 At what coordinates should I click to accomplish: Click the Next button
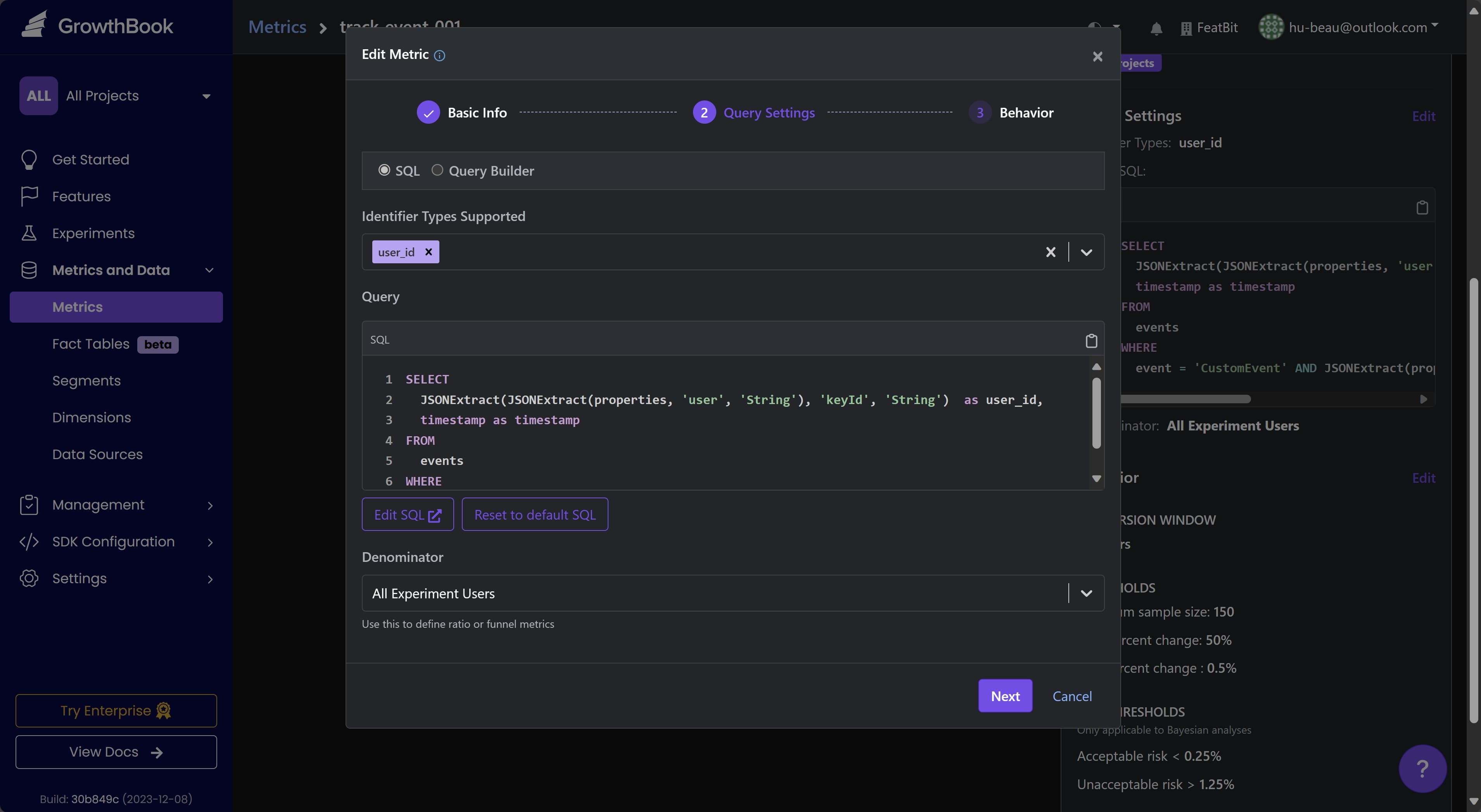[1005, 696]
